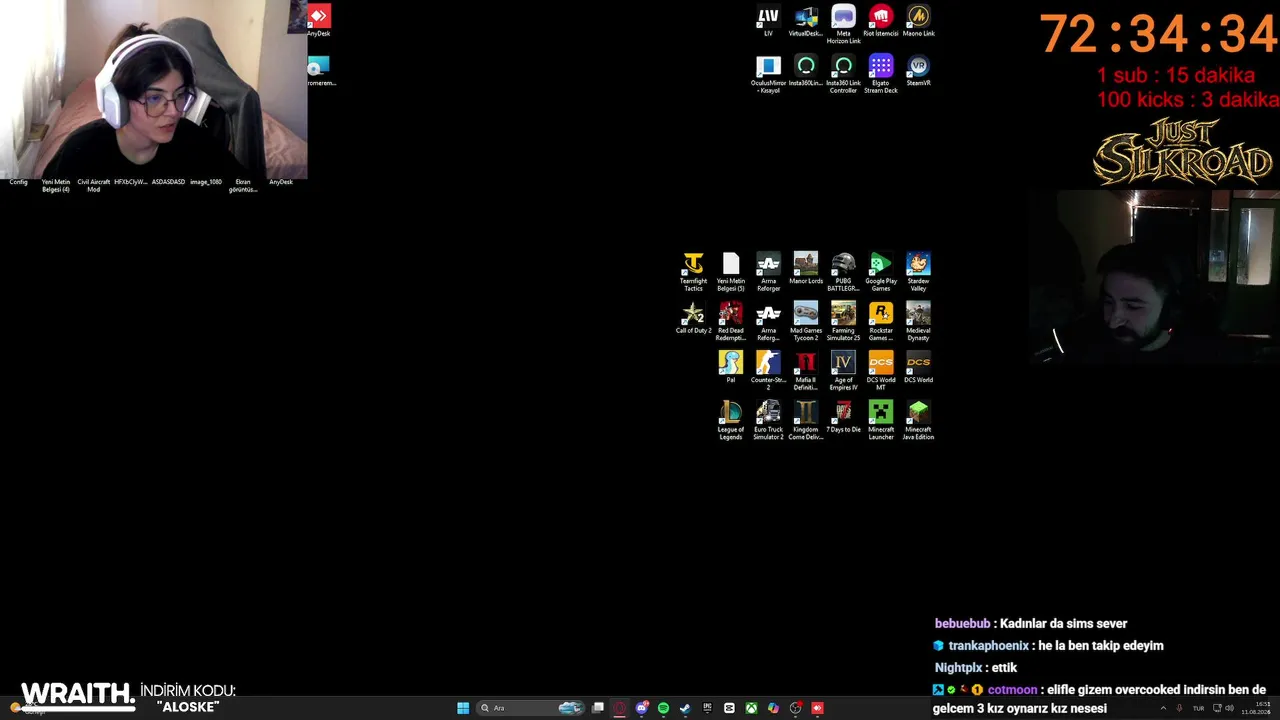The height and width of the screenshot is (720, 1280).
Task: Select the desktop label "ASDASDASD"
Action: pyautogui.click(x=168, y=182)
